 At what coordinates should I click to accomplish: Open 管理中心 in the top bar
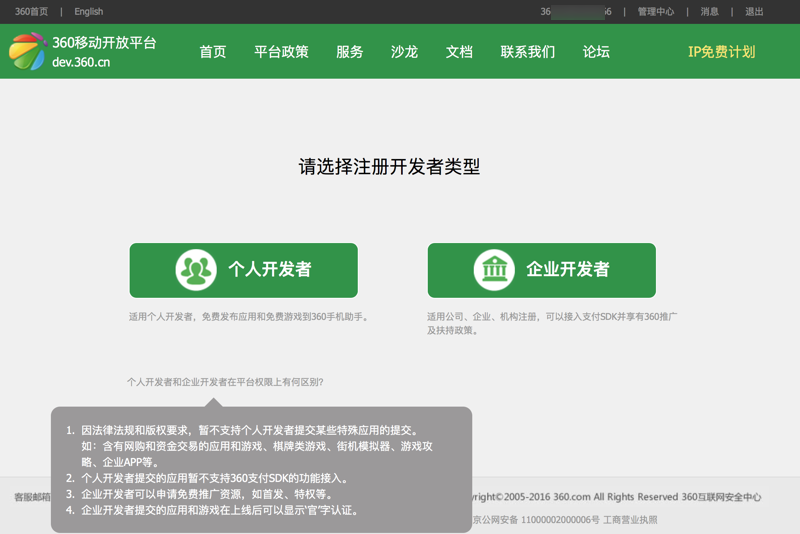[x=656, y=11]
